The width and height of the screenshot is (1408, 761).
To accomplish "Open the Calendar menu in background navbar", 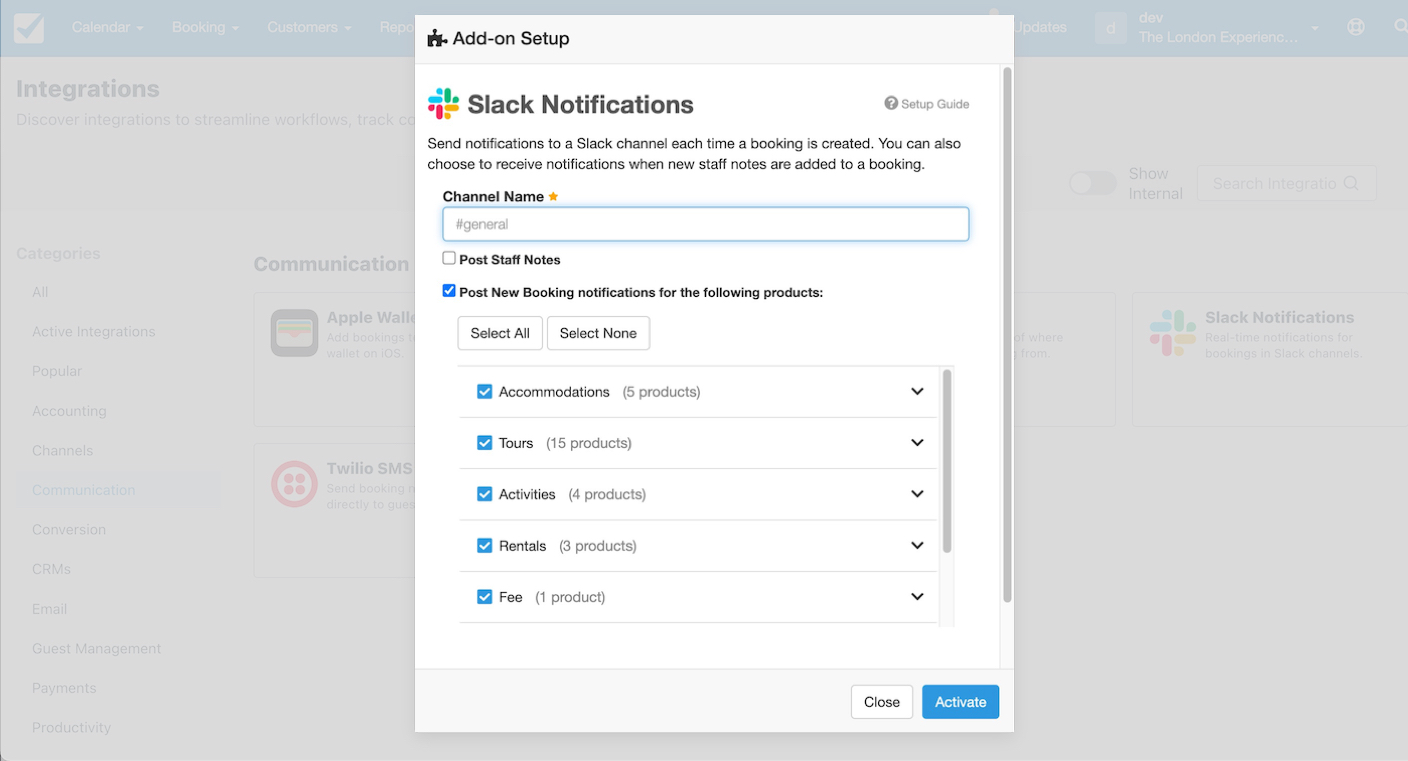I will pos(108,28).
